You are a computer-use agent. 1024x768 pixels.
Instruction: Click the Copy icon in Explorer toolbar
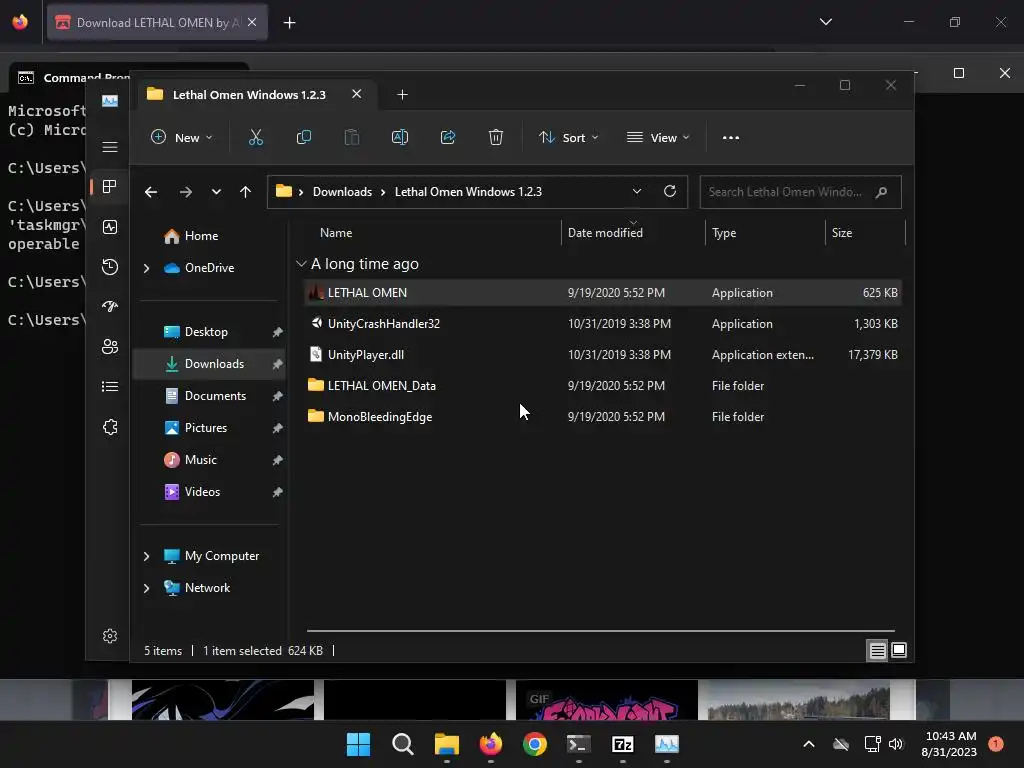[304, 137]
